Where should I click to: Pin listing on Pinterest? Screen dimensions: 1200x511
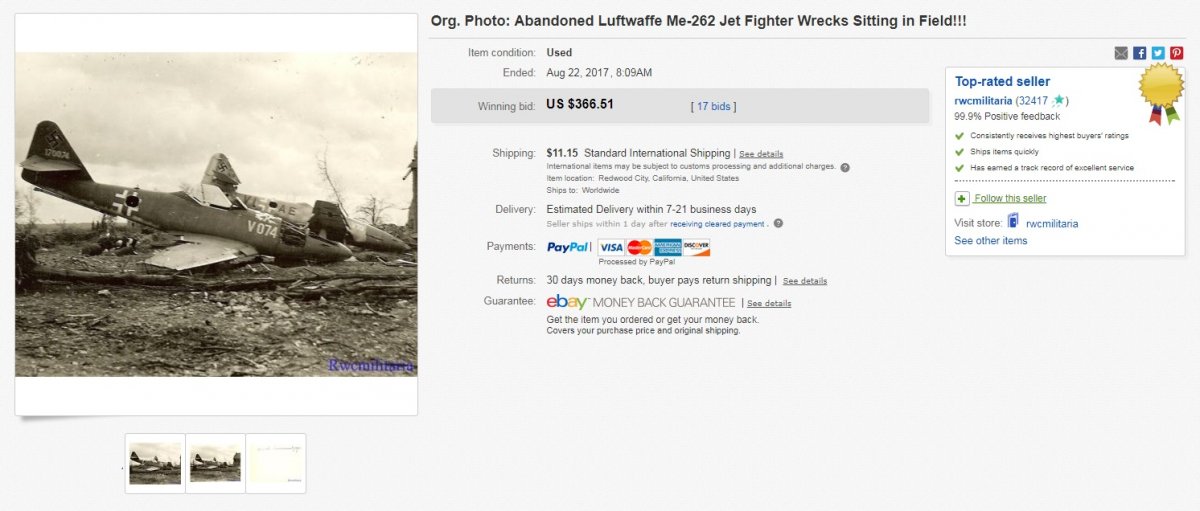coord(1176,53)
